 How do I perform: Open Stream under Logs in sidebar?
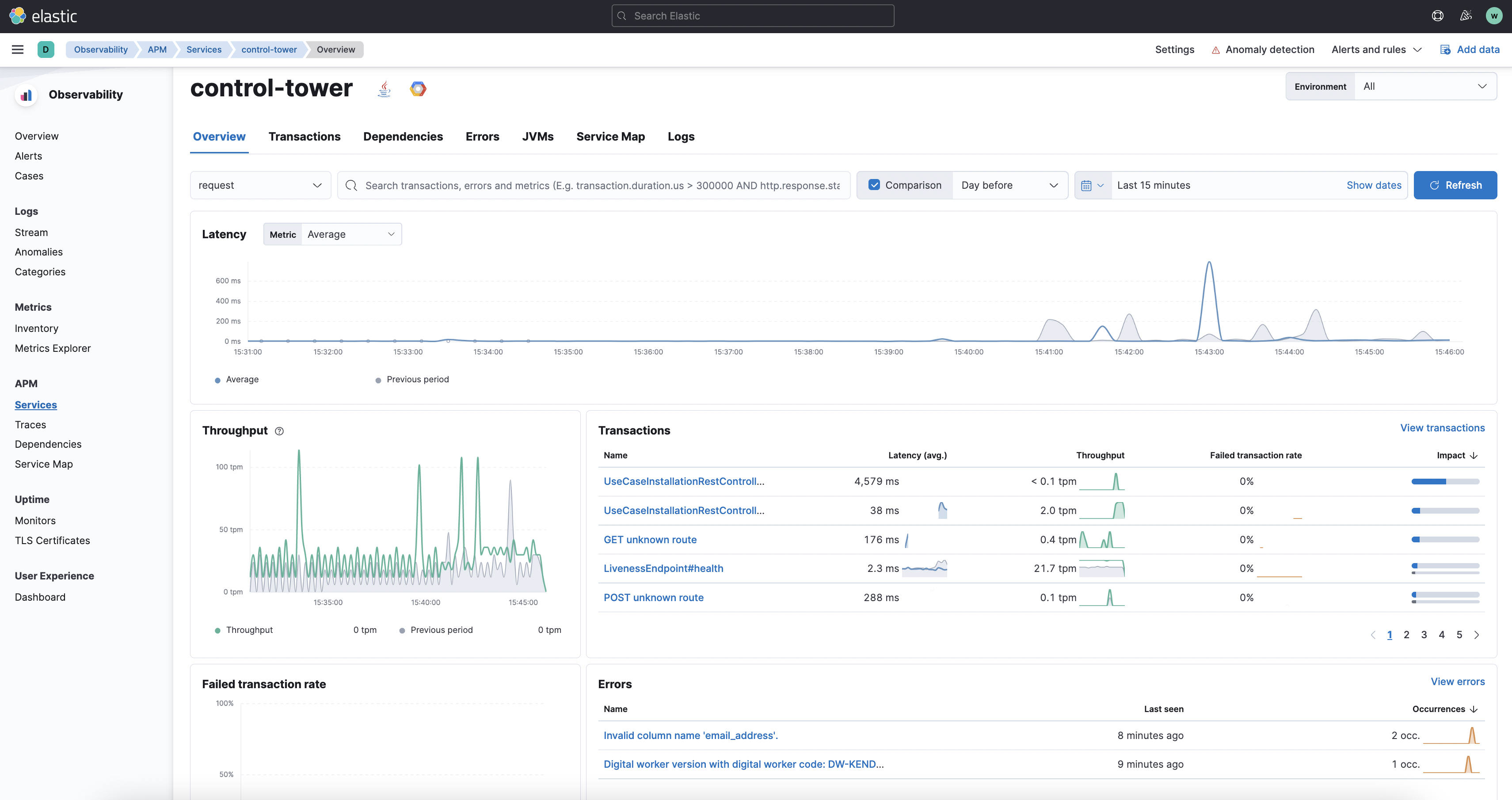click(31, 232)
